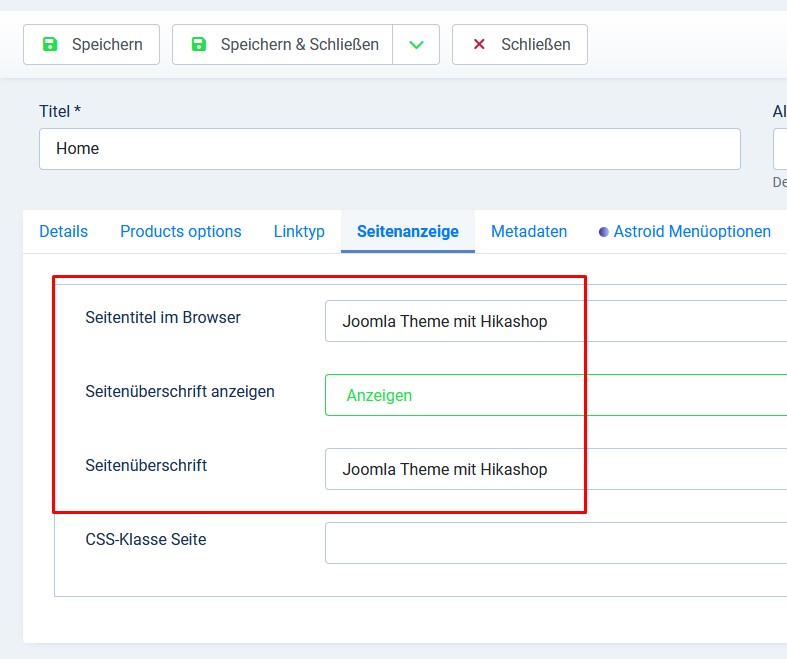This screenshot has height=659, width=787.
Task: Open the Seitenüberschrift anzeigen dropdown
Action: 556,395
